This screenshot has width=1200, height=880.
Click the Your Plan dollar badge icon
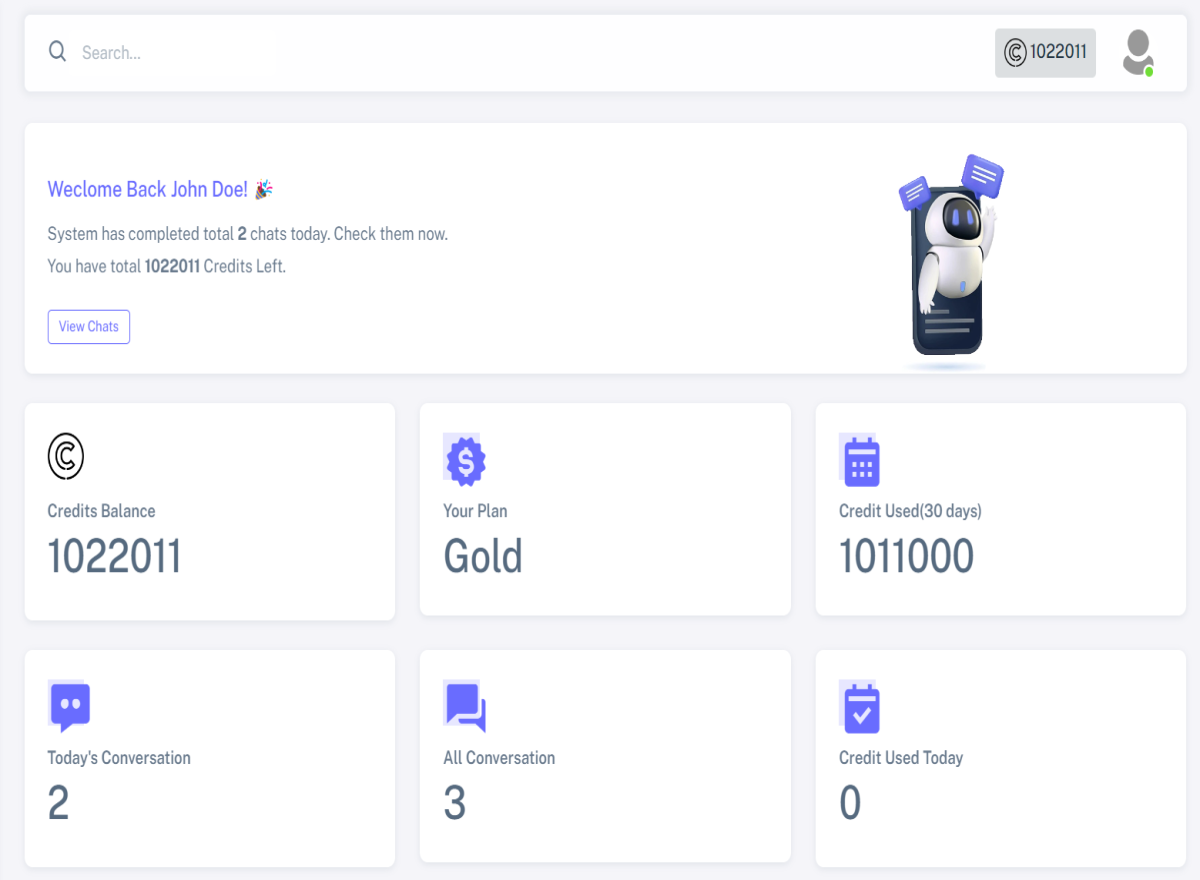tap(465, 460)
